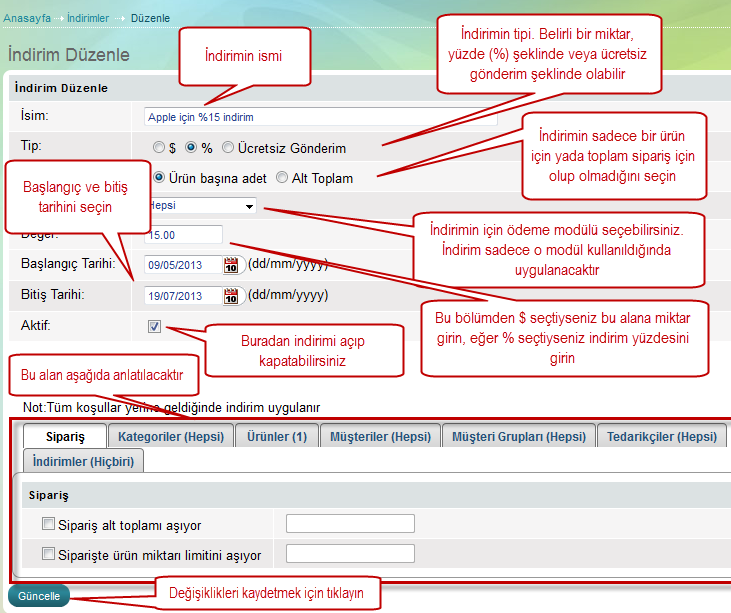Switch to the Kategoriler (Hepsi) tab
Viewport: 731px width, 613px height.
point(169,436)
